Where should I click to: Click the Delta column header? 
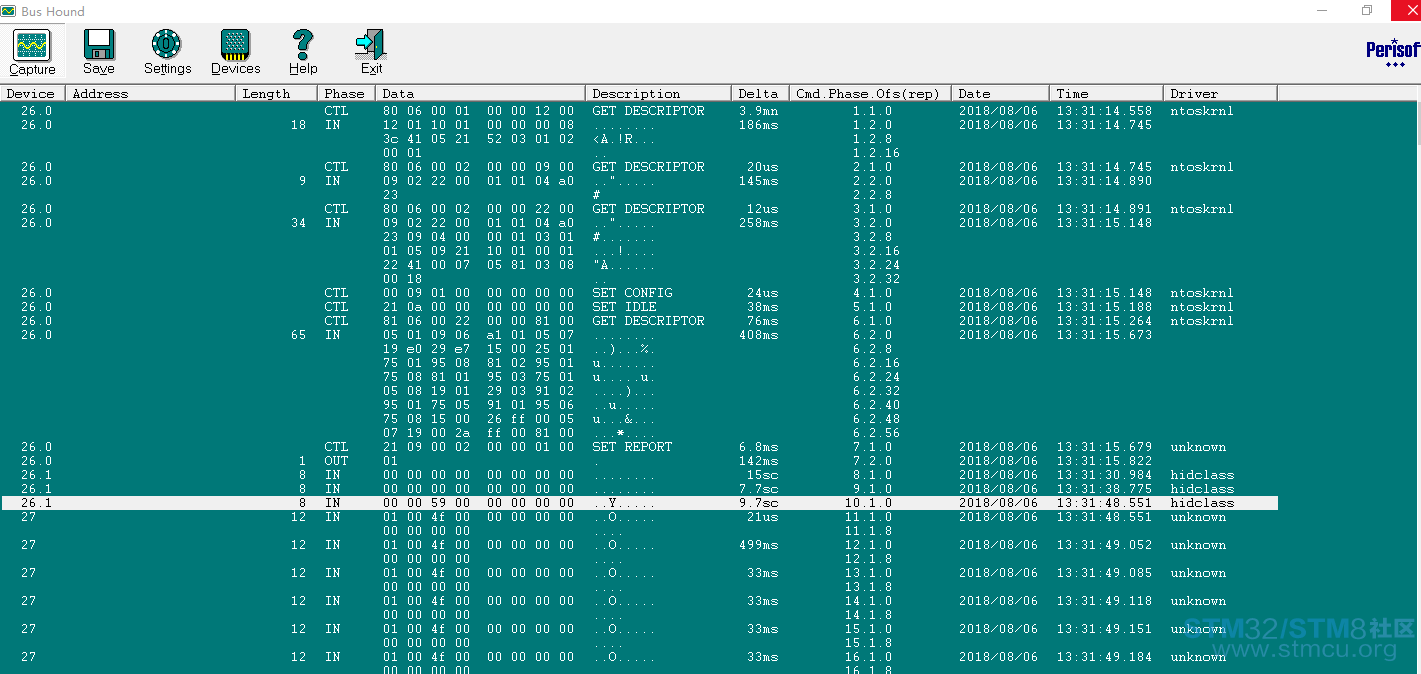[x=760, y=93]
